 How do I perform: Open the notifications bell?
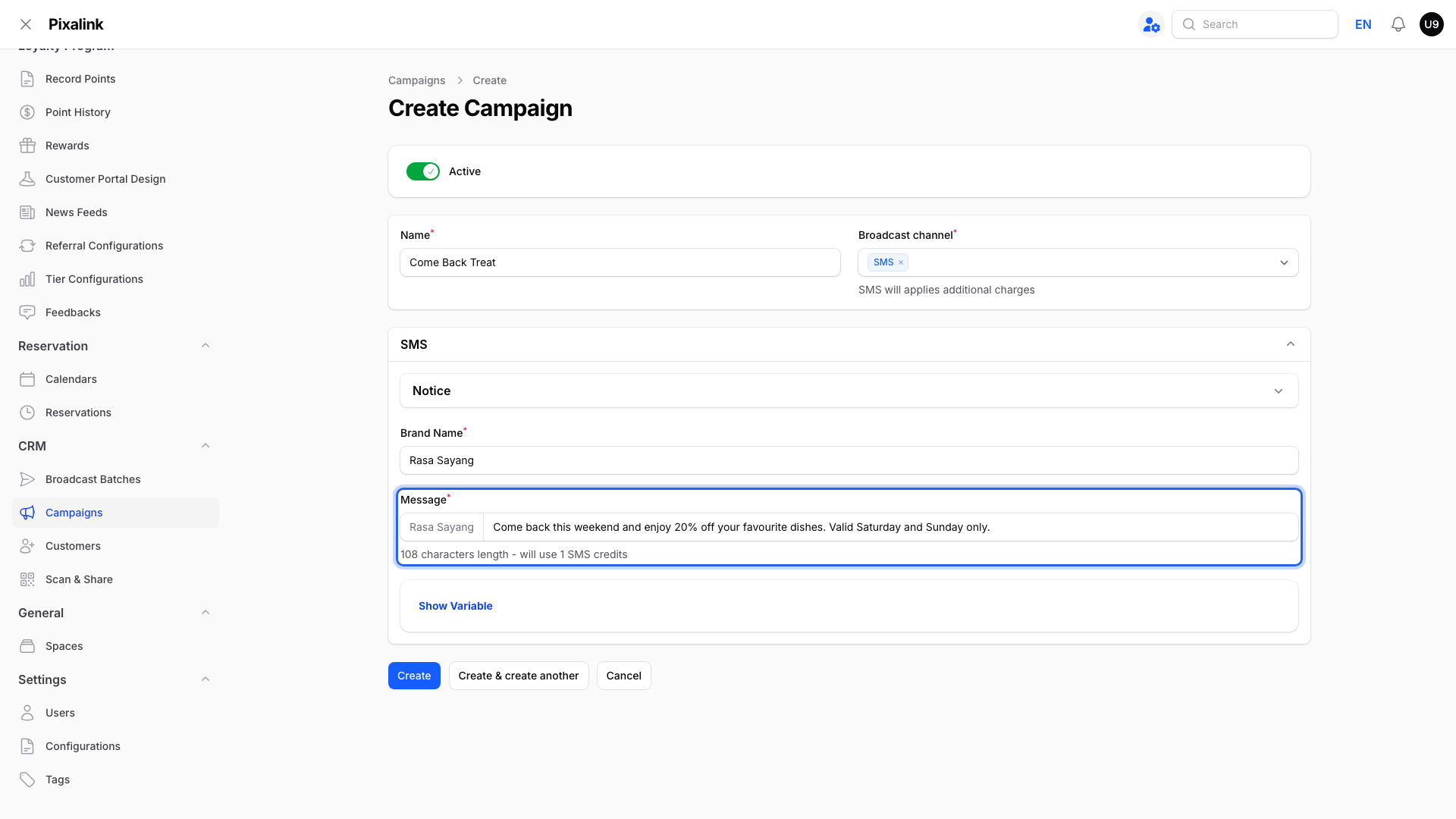[x=1398, y=24]
